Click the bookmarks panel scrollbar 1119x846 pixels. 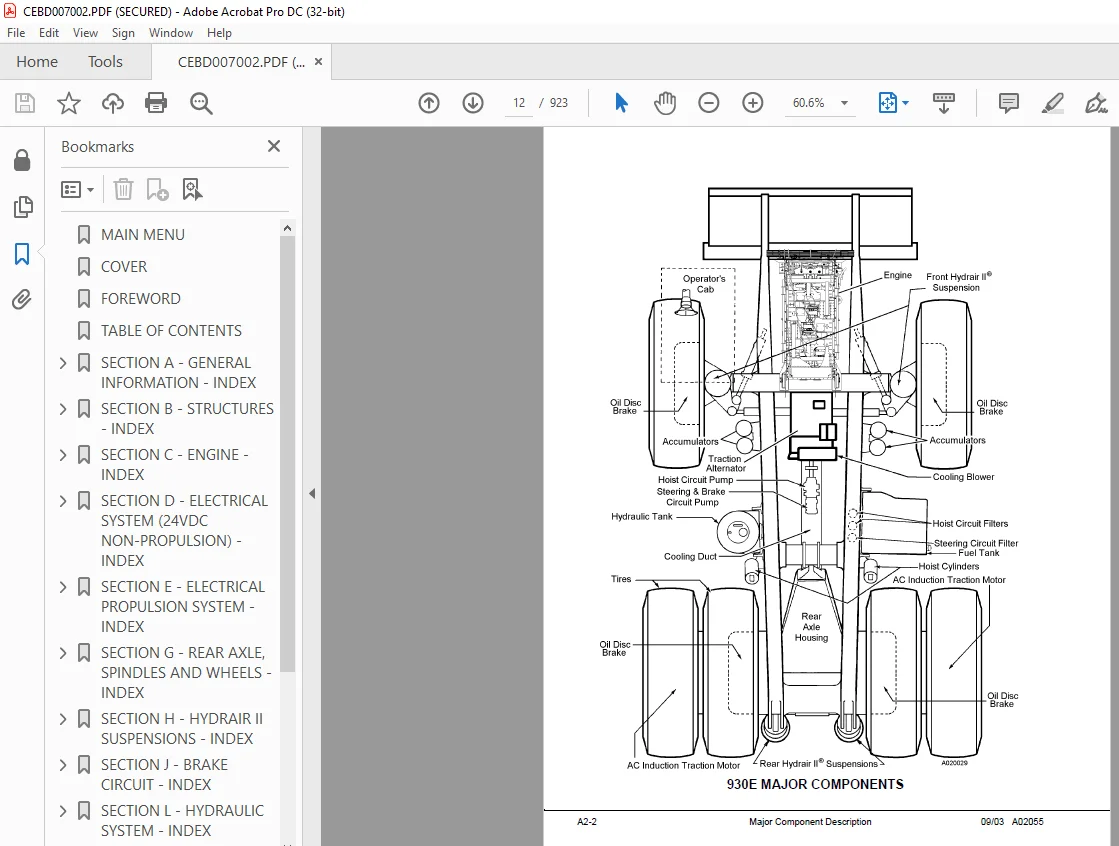point(288,453)
